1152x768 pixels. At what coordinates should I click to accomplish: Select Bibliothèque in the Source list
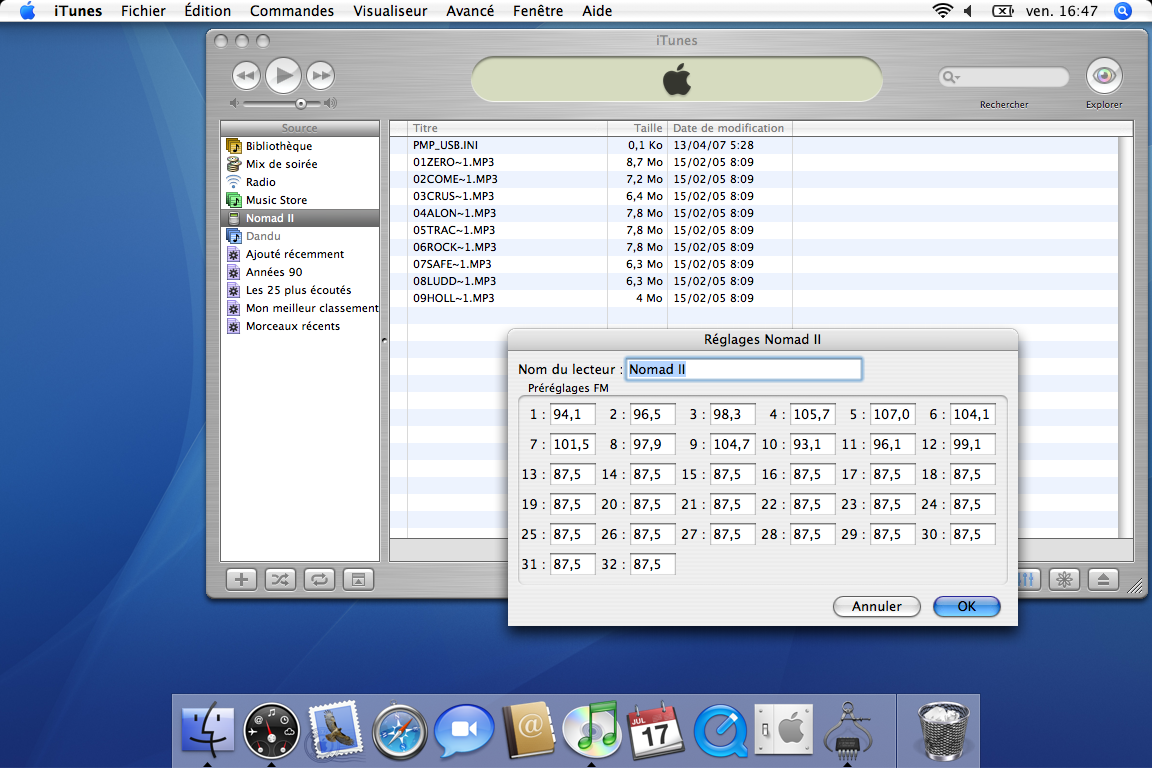tap(300, 146)
